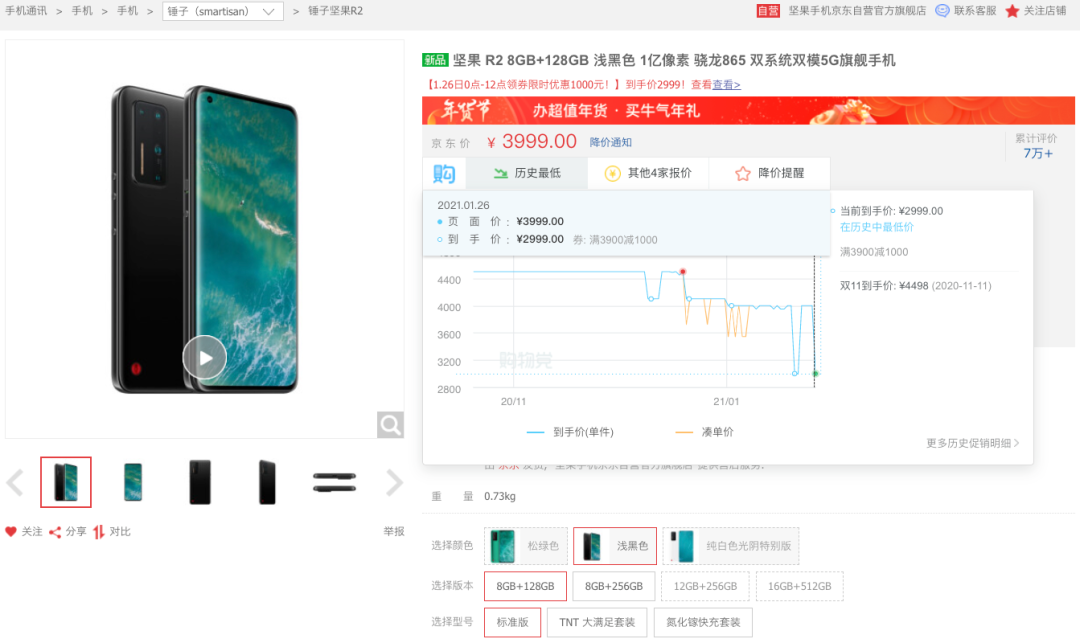This screenshot has width=1080, height=643.
Task: Click the 联系客服 chat icon
Action: pos(942,11)
